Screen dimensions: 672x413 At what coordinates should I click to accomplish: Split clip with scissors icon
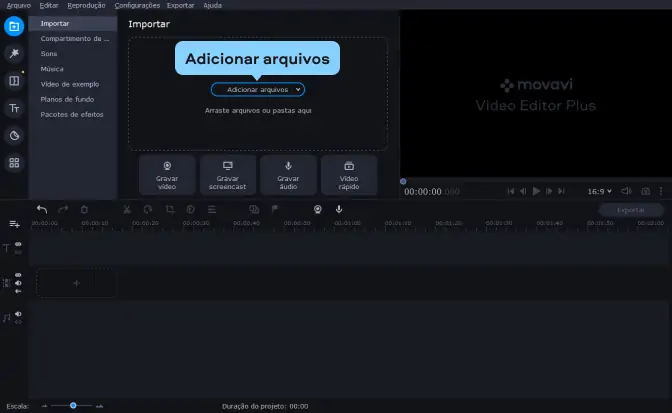[x=127, y=209]
